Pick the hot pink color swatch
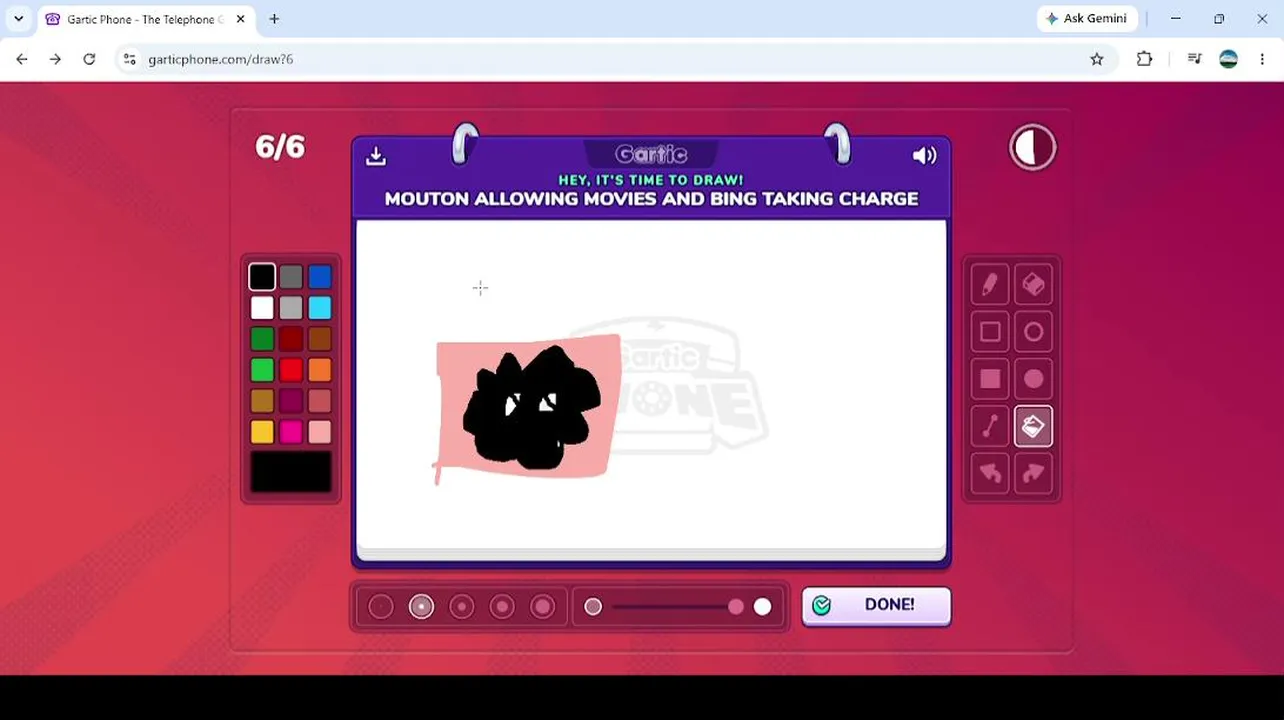The width and height of the screenshot is (1284, 720). coord(291,432)
